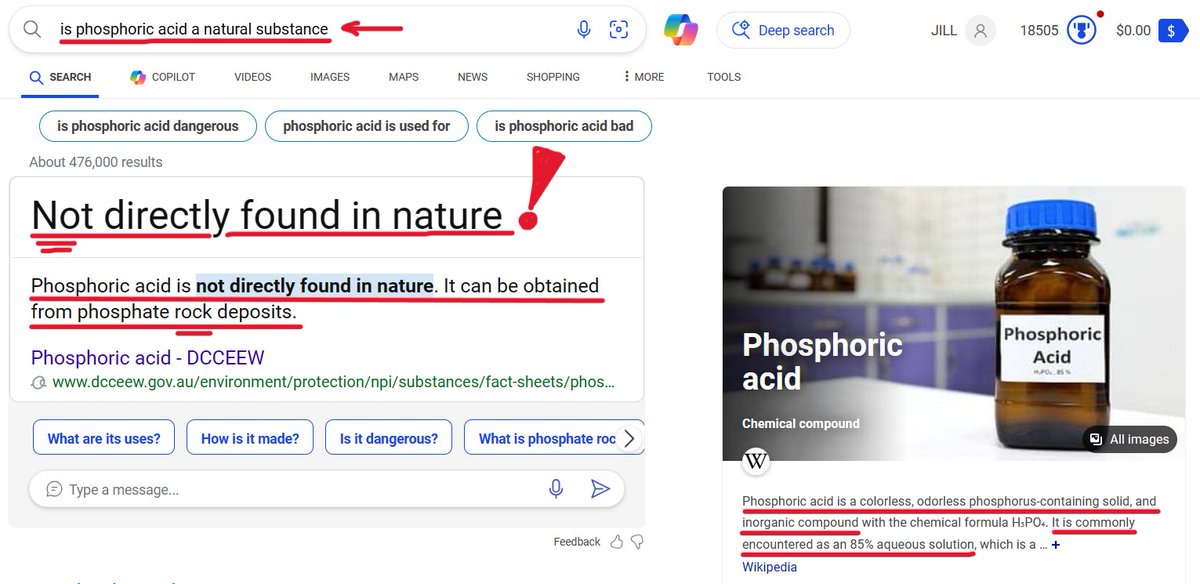Open visual search camera icon

coord(619,30)
